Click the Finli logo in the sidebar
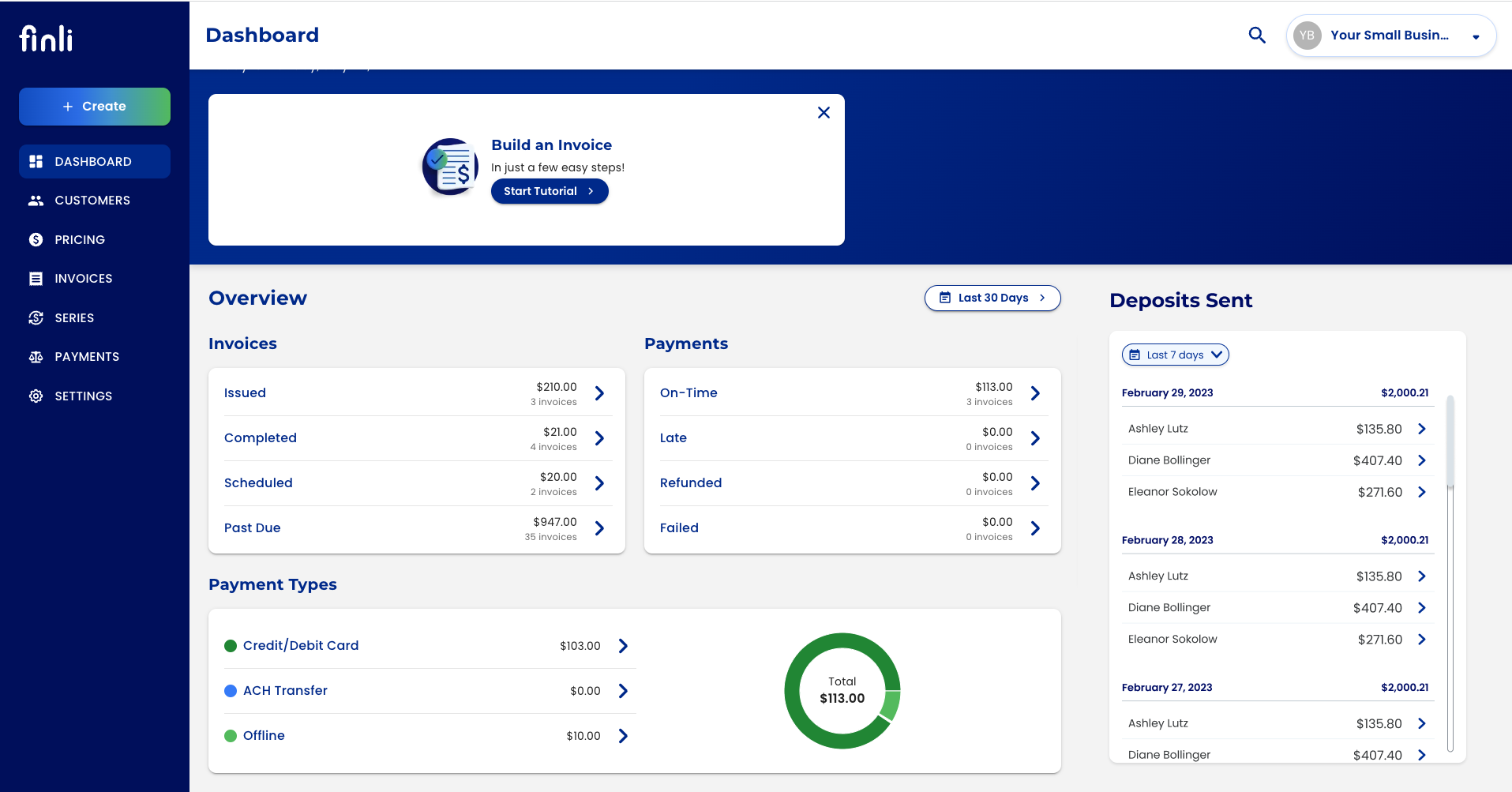Image resolution: width=1512 pixels, height=792 pixels. tap(45, 36)
